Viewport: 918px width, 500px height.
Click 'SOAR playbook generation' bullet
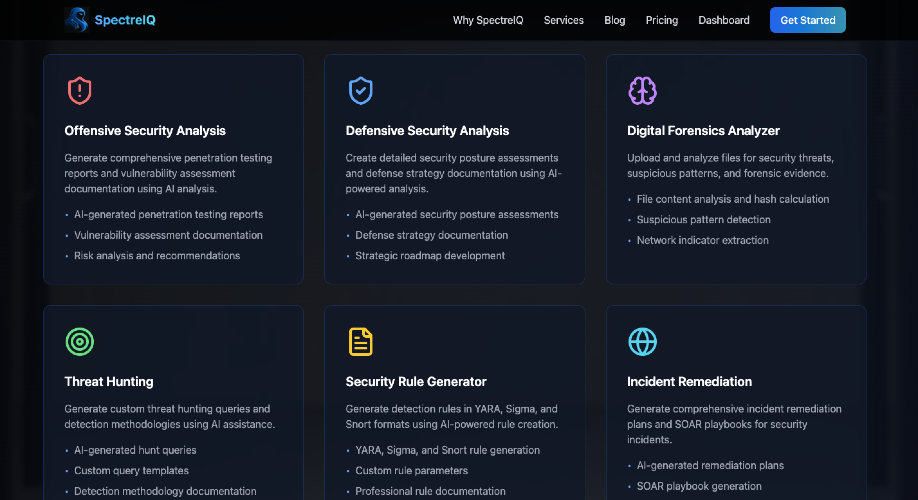699,486
